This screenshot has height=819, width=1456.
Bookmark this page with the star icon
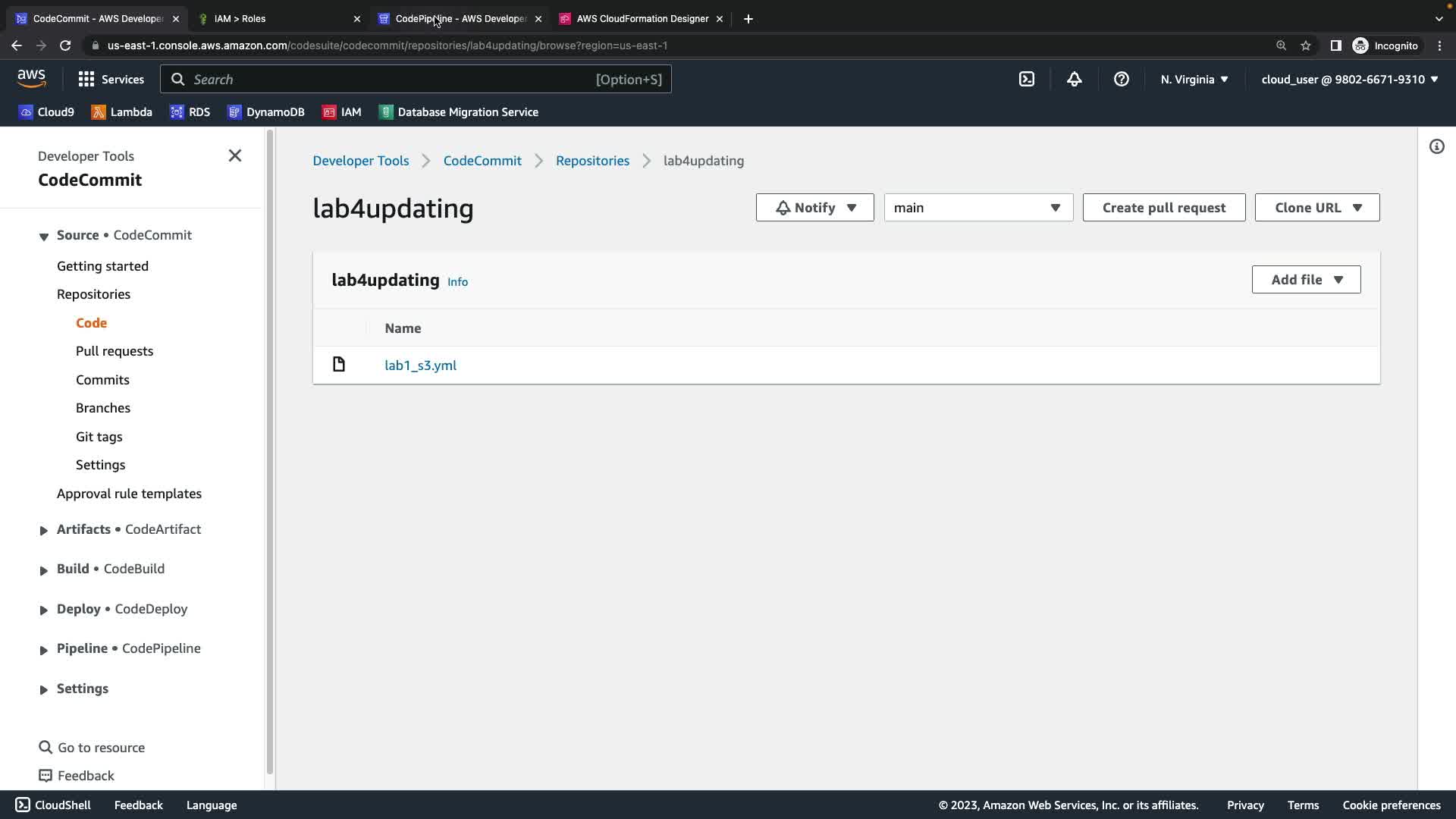point(1305,45)
